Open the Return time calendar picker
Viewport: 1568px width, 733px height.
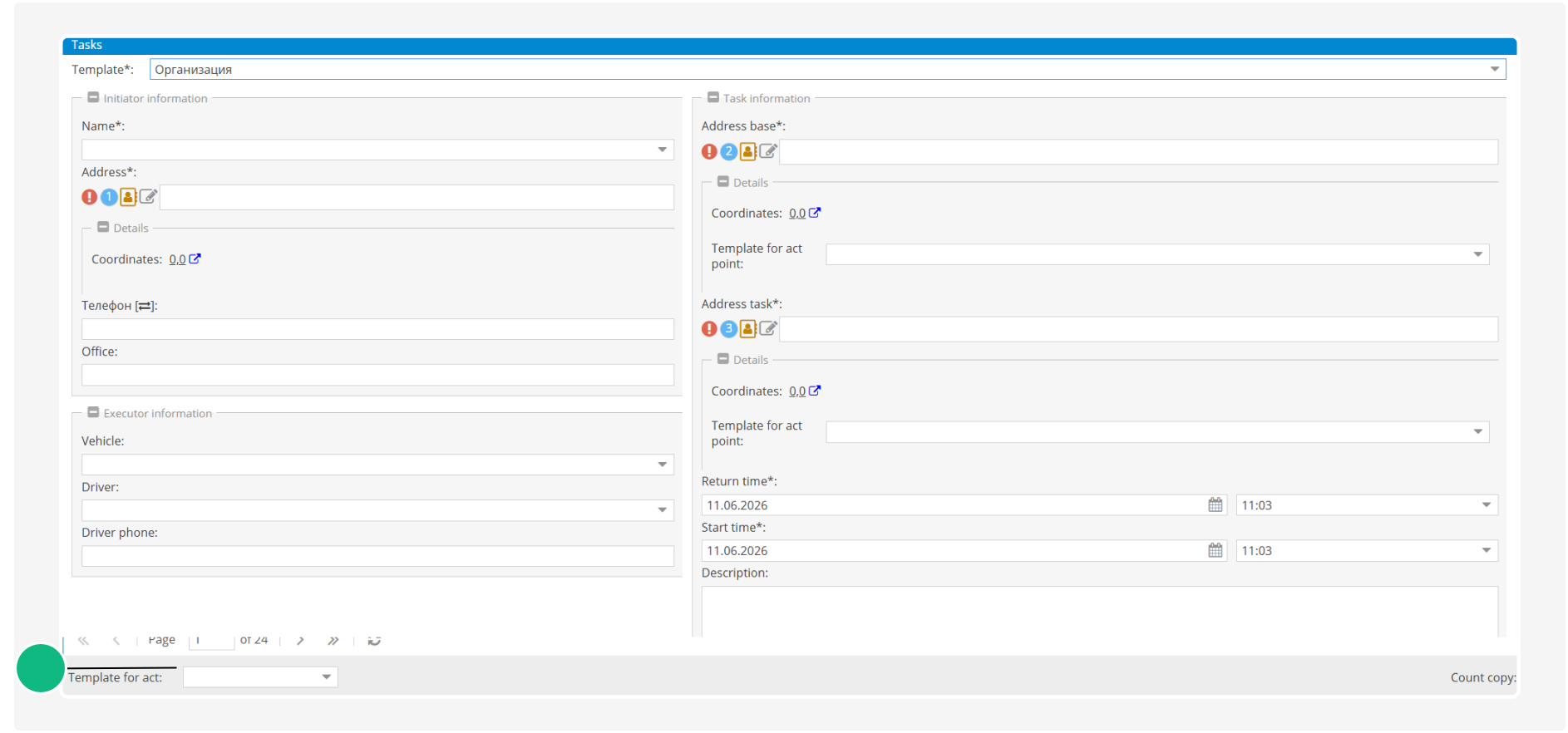(1215, 505)
